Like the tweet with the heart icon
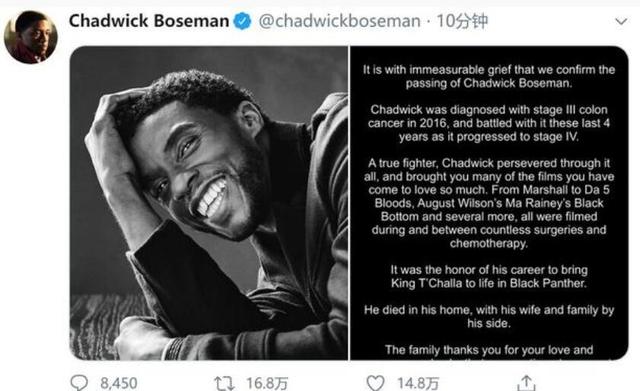This screenshot has width=640, height=391. 375,383
